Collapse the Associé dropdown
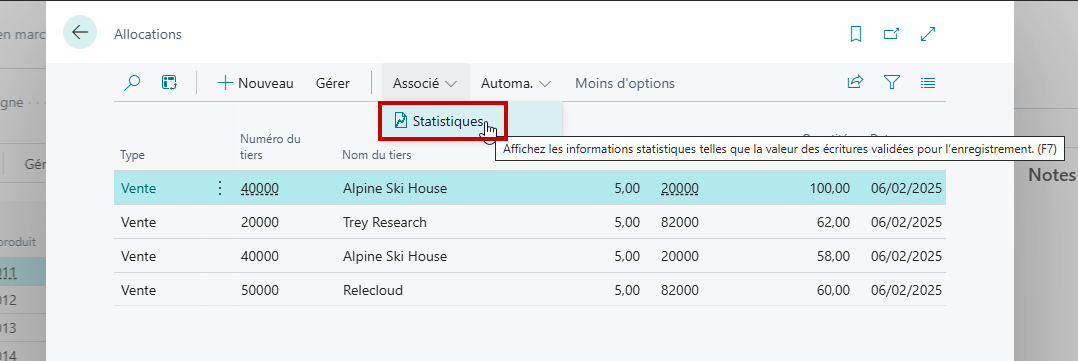The height and width of the screenshot is (361, 1078). [425, 83]
